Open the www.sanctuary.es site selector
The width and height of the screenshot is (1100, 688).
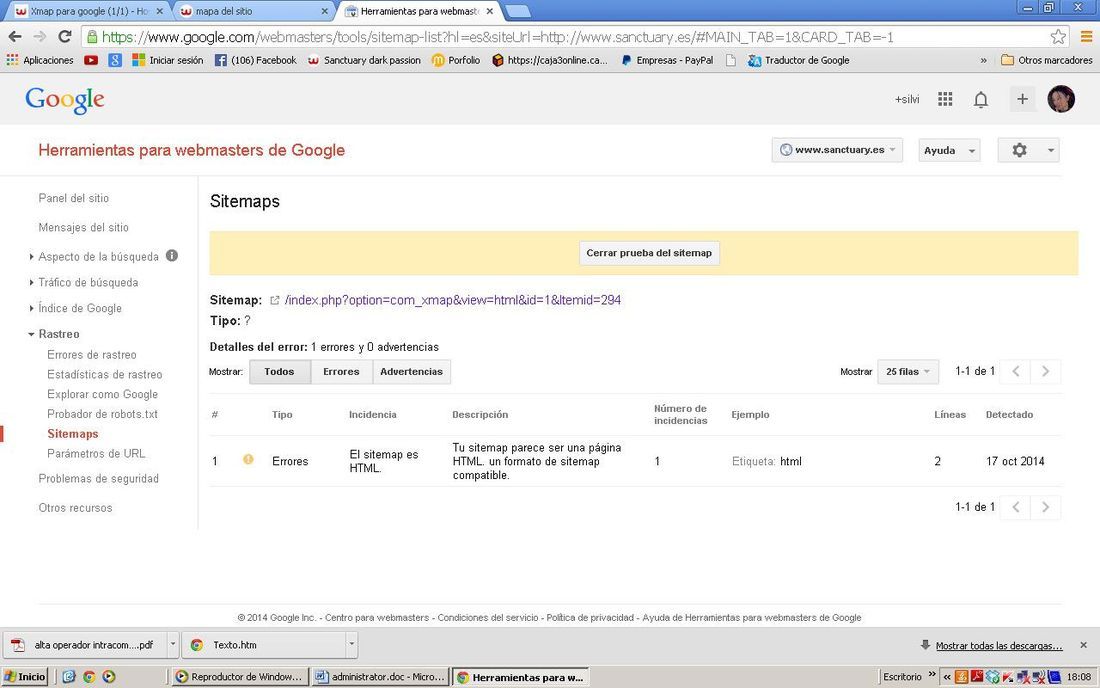point(837,149)
